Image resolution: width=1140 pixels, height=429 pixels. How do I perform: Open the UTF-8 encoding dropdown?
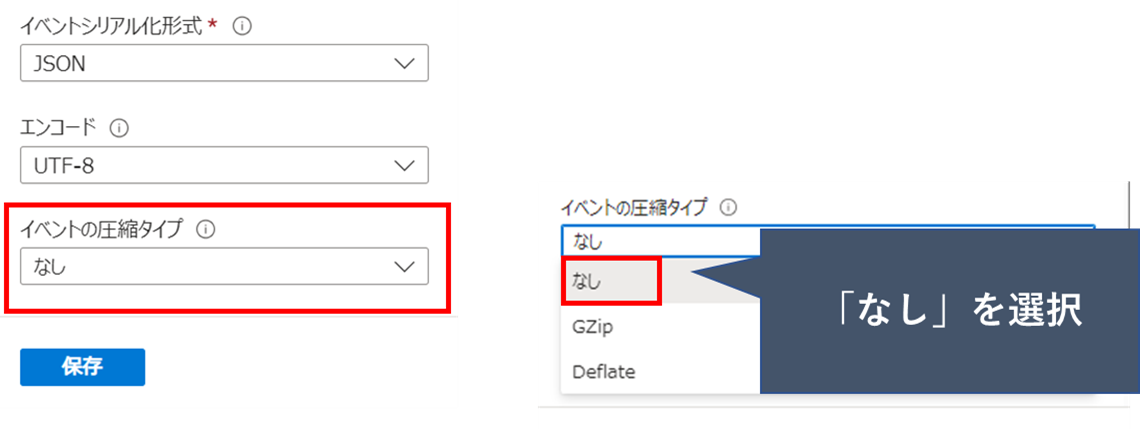pyautogui.click(x=224, y=166)
